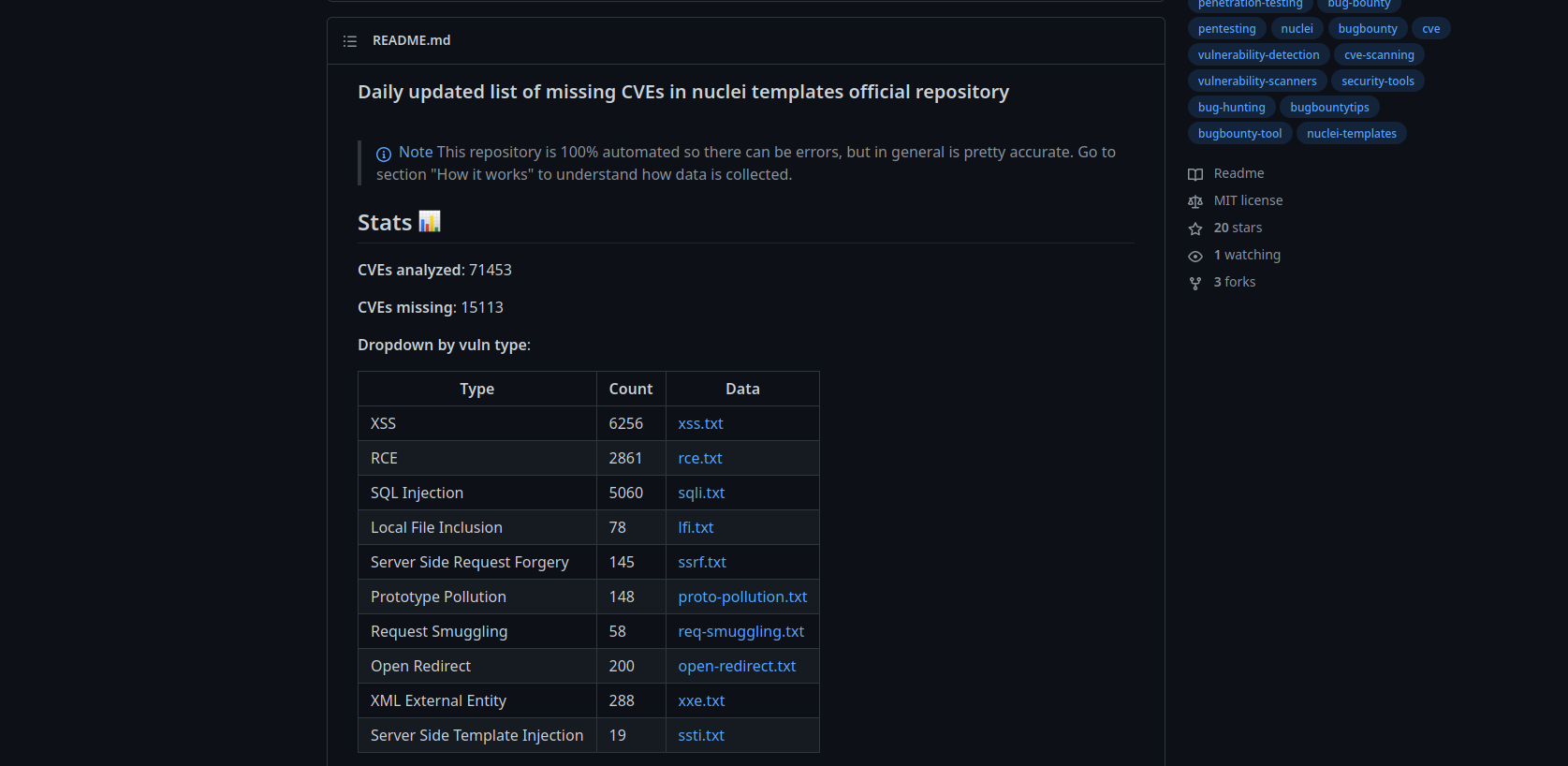
Task: Click the MIT license scale icon
Action: (x=1195, y=201)
